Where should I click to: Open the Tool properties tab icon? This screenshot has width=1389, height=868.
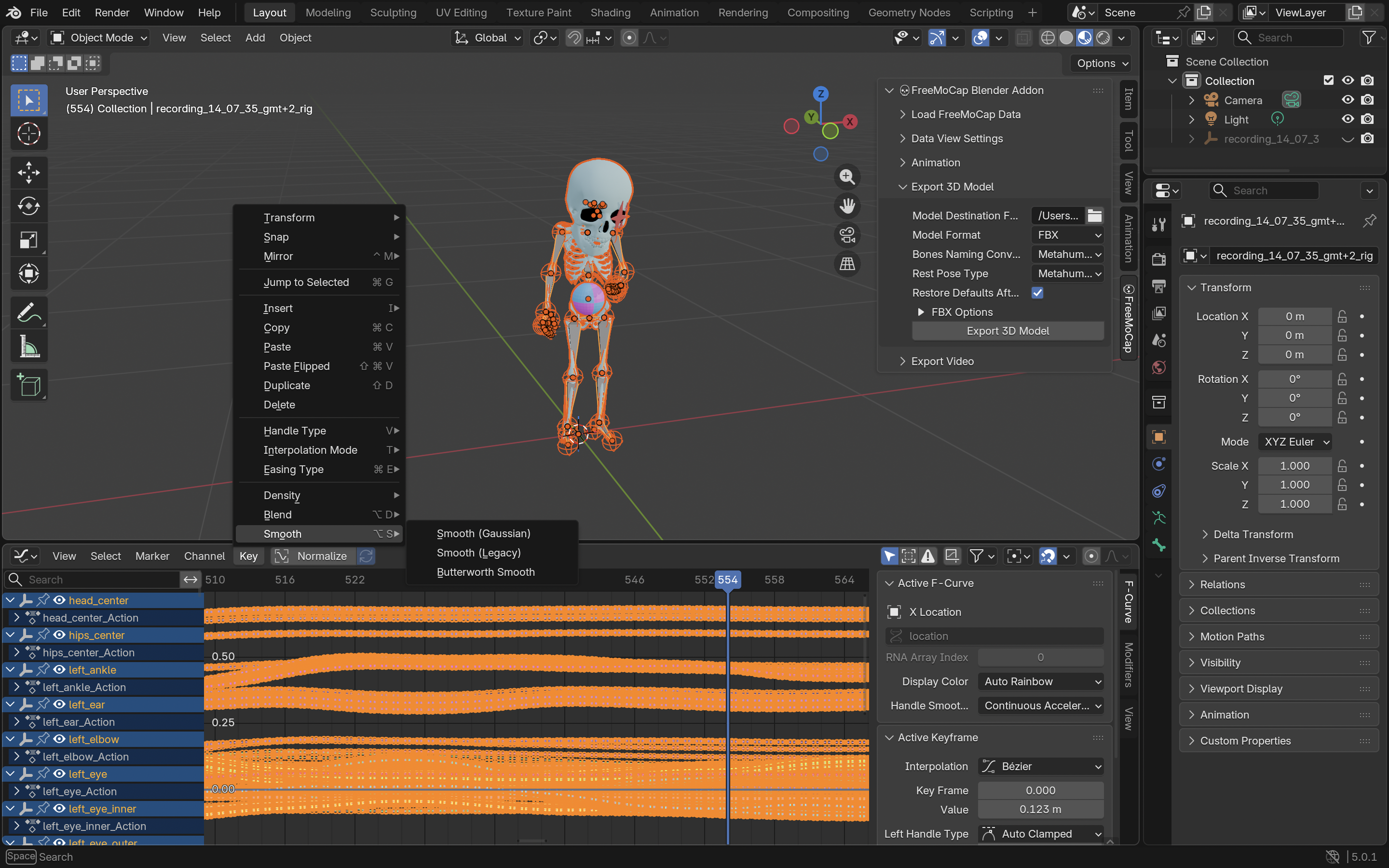pyautogui.click(x=1158, y=224)
